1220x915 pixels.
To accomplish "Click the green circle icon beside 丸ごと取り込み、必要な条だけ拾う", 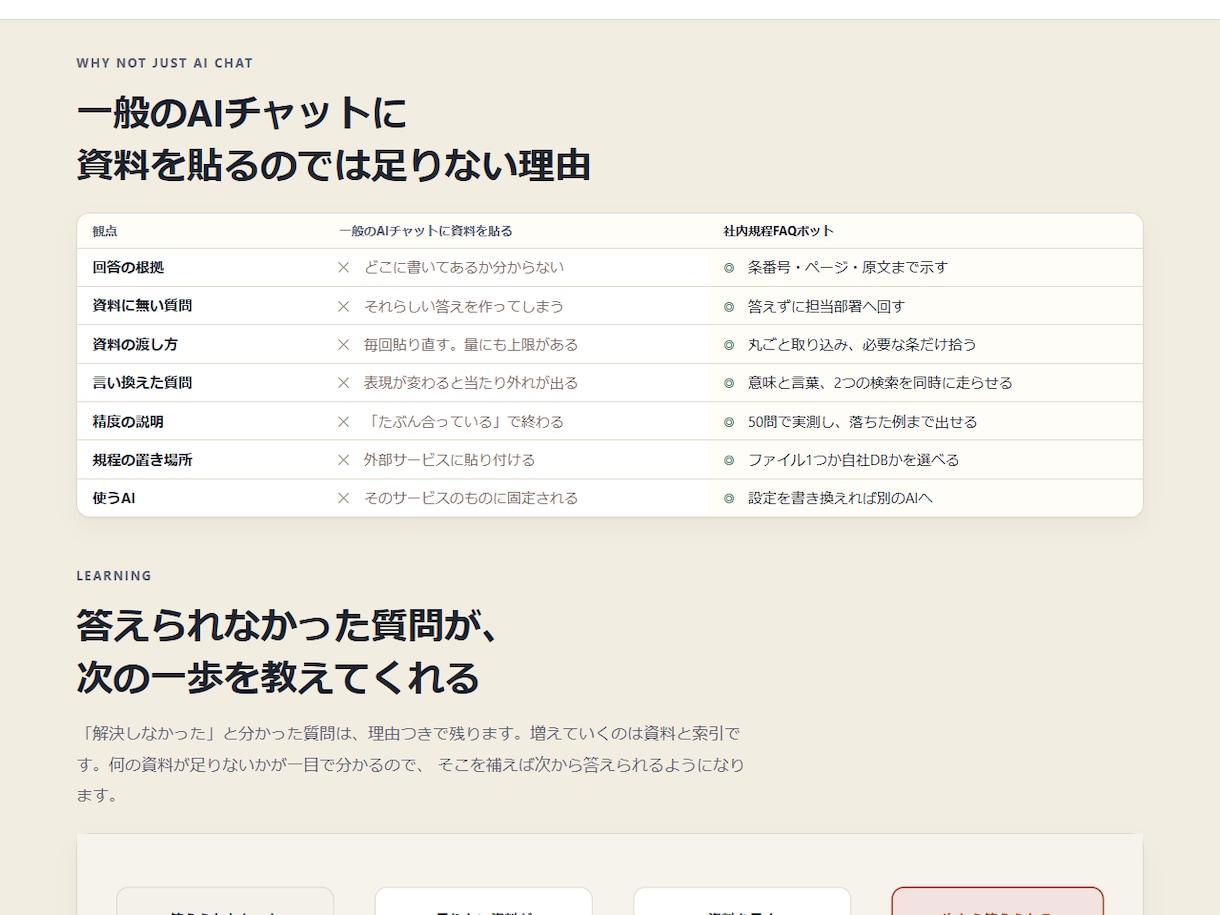I will 729,345.
